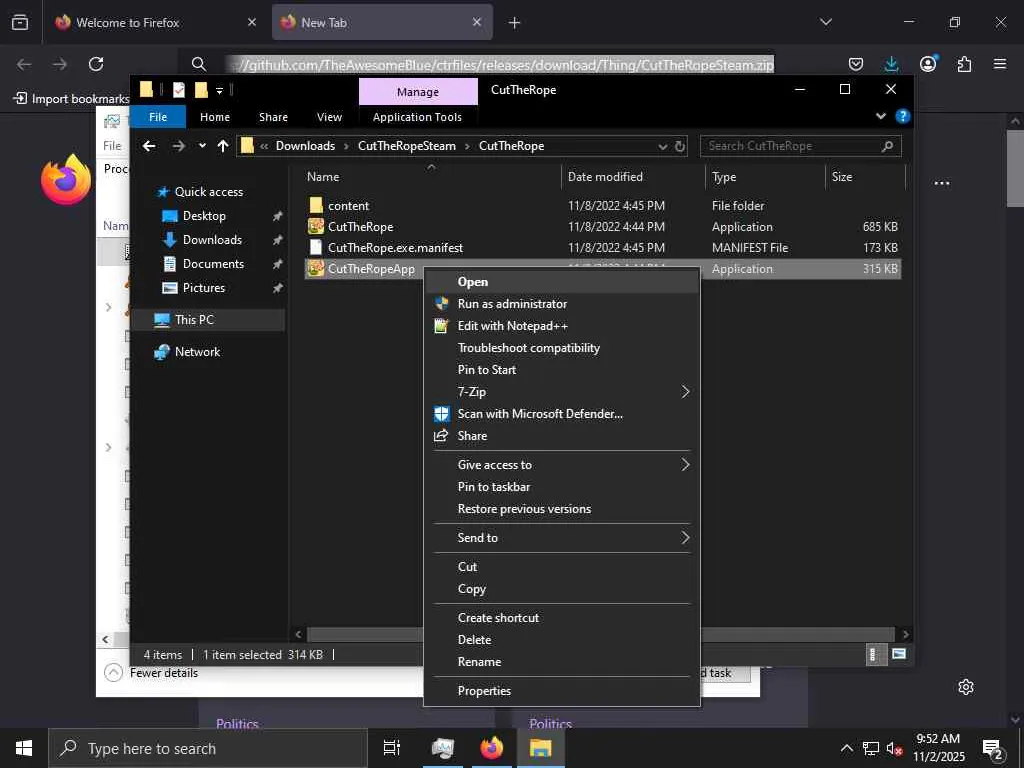The image size is (1024, 768).
Task: Open the File tab in Explorer
Action: [x=158, y=117]
